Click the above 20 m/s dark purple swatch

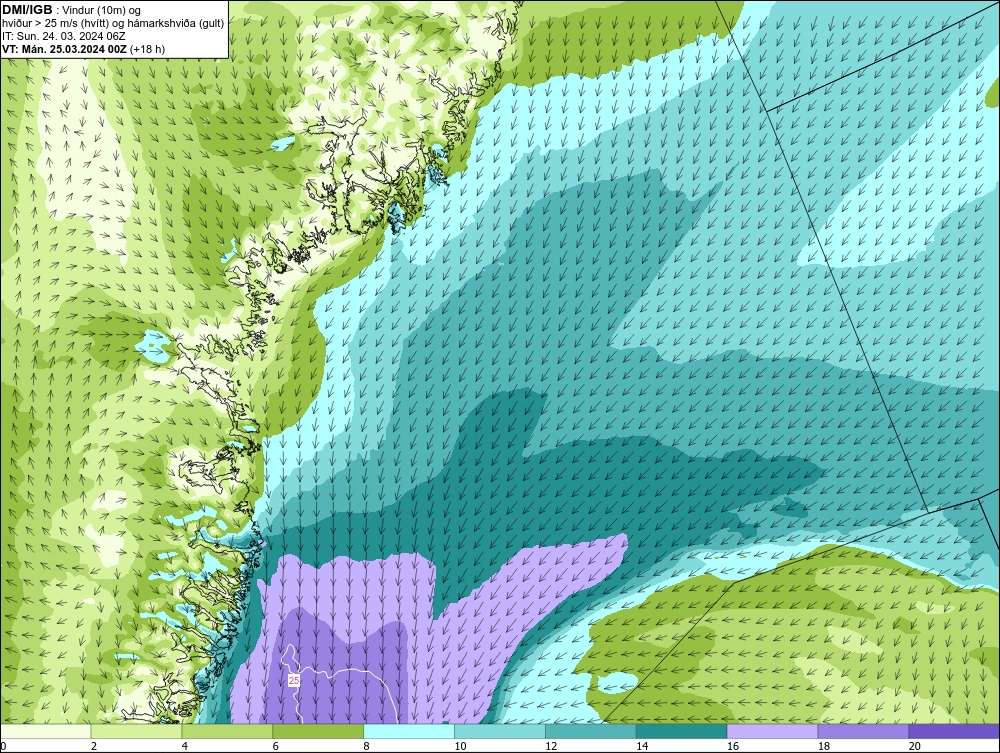[953, 731]
